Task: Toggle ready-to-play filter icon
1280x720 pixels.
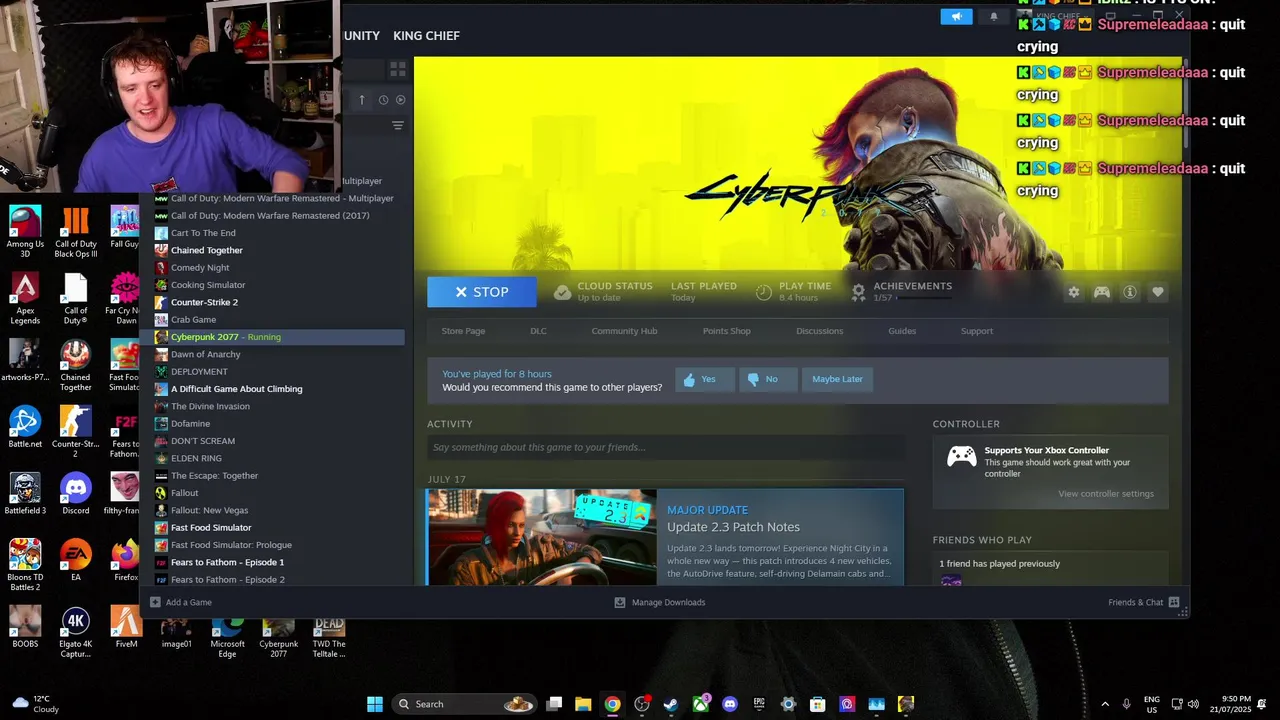Action: click(400, 100)
